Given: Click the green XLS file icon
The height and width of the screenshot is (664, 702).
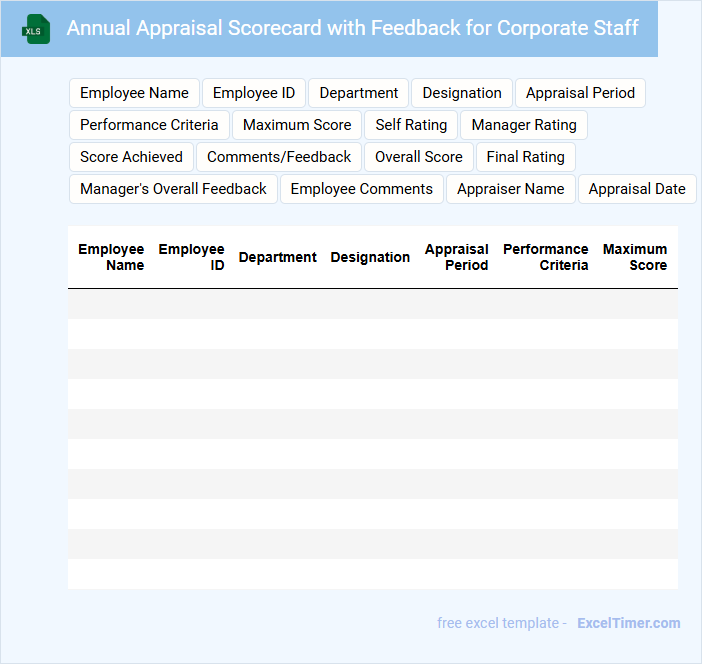Looking at the screenshot, I should (36, 29).
